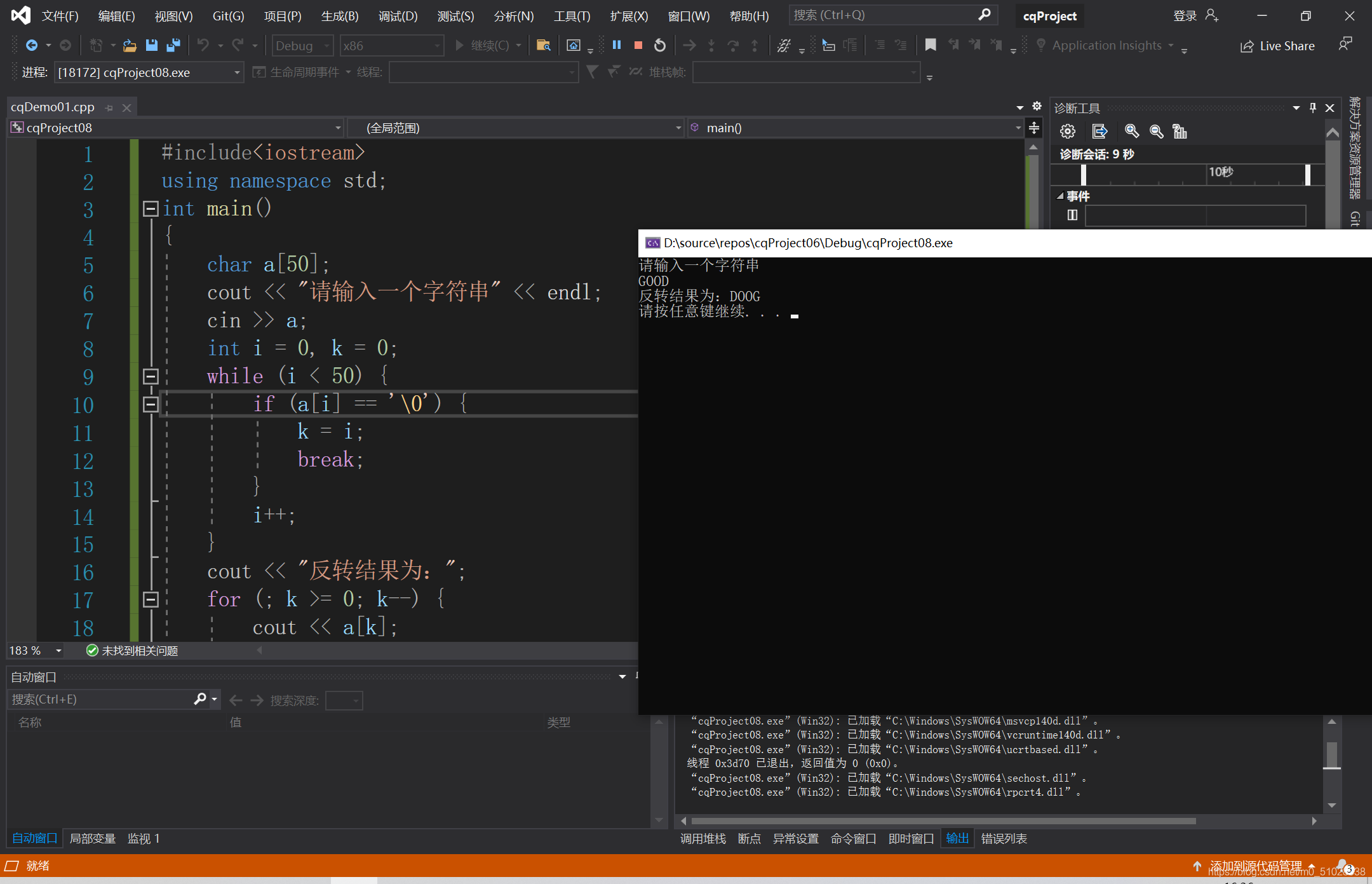Export the diagnostic session output
Viewport: 1372px width, 884px height.
point(1100,132)
